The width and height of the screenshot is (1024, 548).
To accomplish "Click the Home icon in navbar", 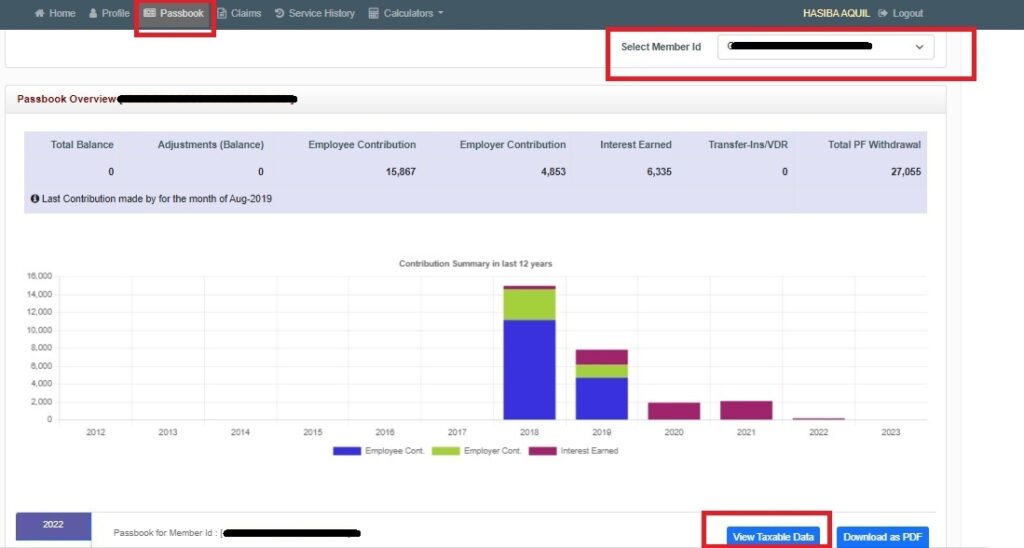I will 40,14.
